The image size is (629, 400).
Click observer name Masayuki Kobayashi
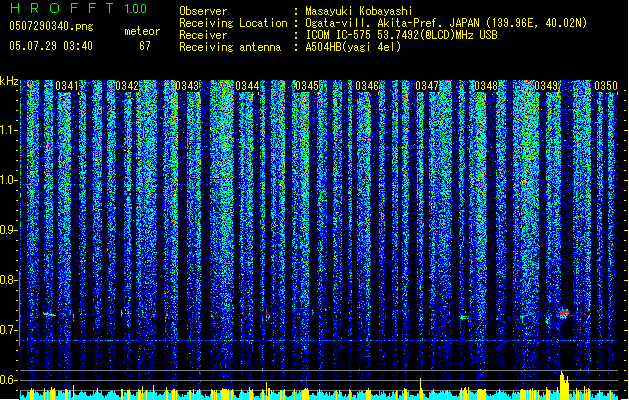(x=359, y=11)
